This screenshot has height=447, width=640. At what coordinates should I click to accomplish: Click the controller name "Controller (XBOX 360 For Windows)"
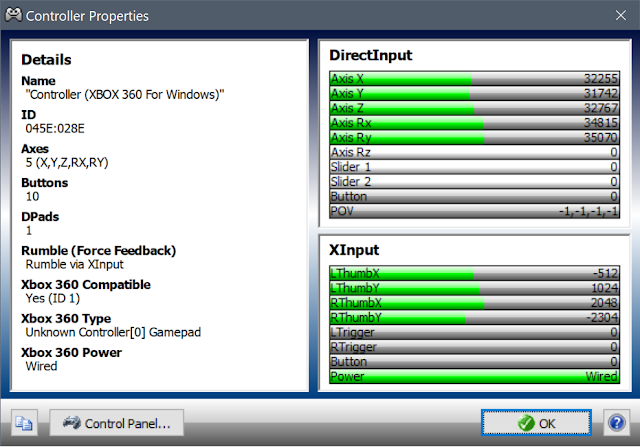[x=124, y=95]
